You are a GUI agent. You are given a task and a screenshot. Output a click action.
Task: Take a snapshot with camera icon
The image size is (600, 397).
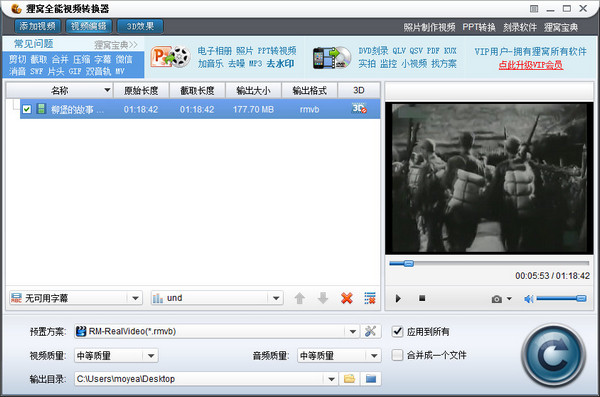(497, 299)
